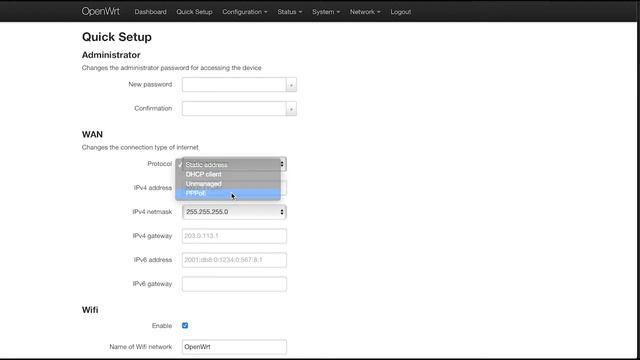The height and width of the screenshot is (360, 640).
Task: Click Logout in the navbar
Action: [400, 12]
